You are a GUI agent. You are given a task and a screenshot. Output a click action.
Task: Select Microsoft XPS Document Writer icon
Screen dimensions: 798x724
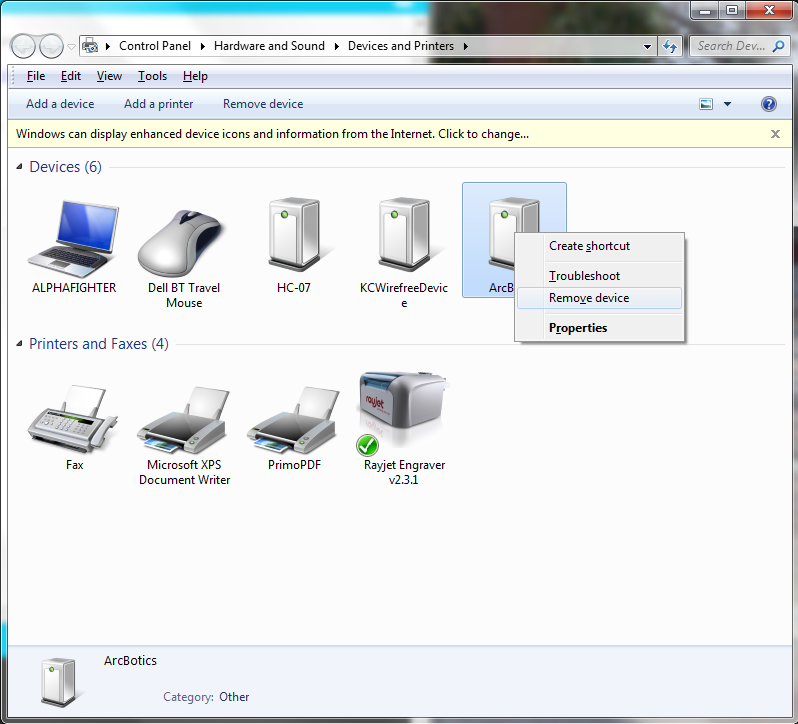[x=183, y=419]
